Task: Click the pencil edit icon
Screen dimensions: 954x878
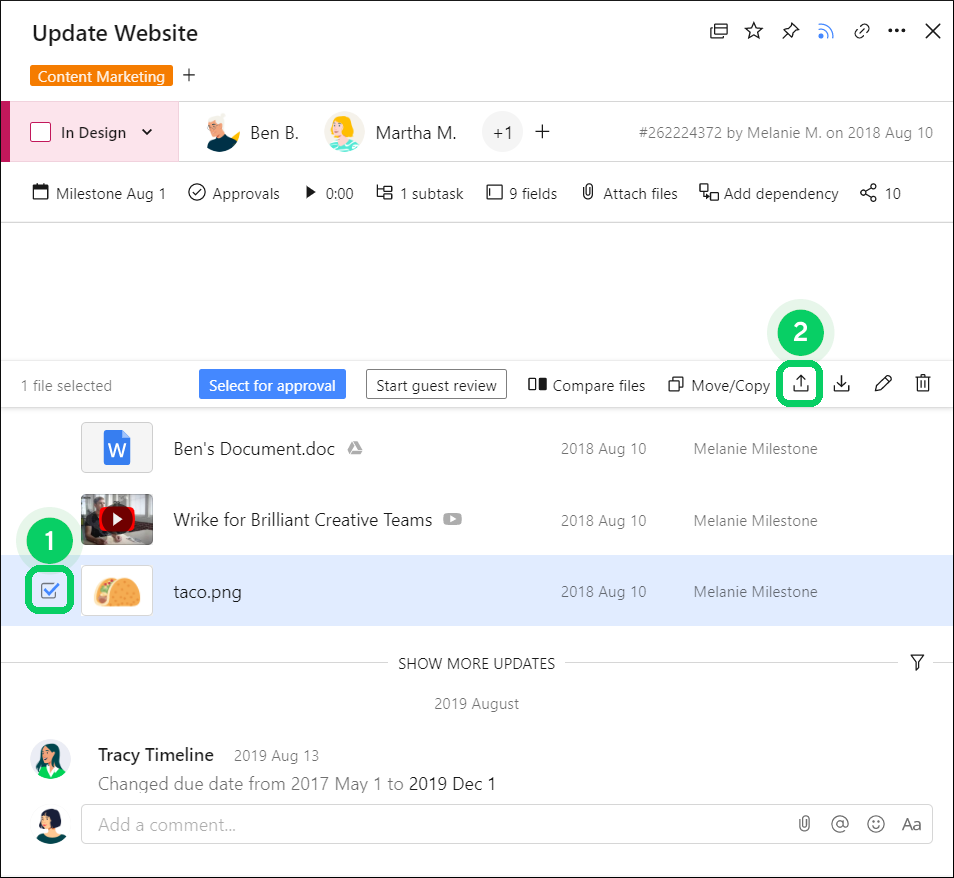Action: [883, 385]
